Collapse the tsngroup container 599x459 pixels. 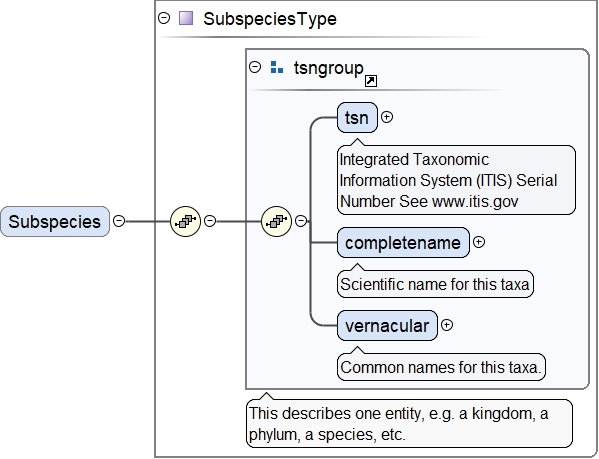pyautogui.click(x=255, y=67)
